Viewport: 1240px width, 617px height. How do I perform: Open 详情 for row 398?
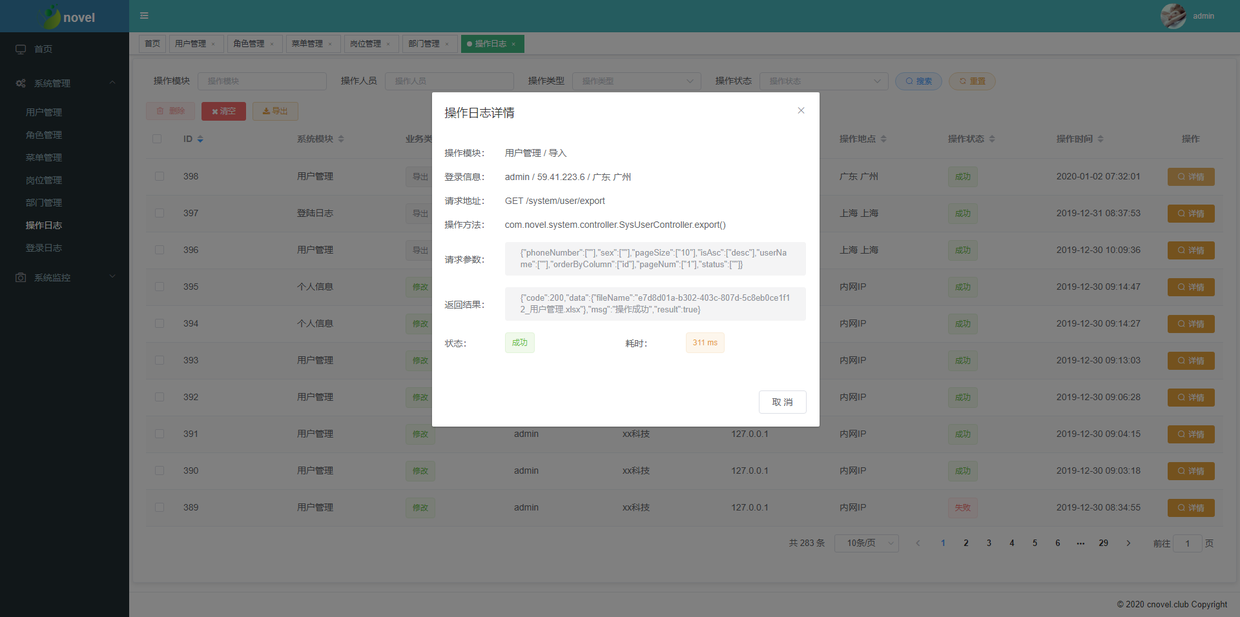click(1191, 177)
